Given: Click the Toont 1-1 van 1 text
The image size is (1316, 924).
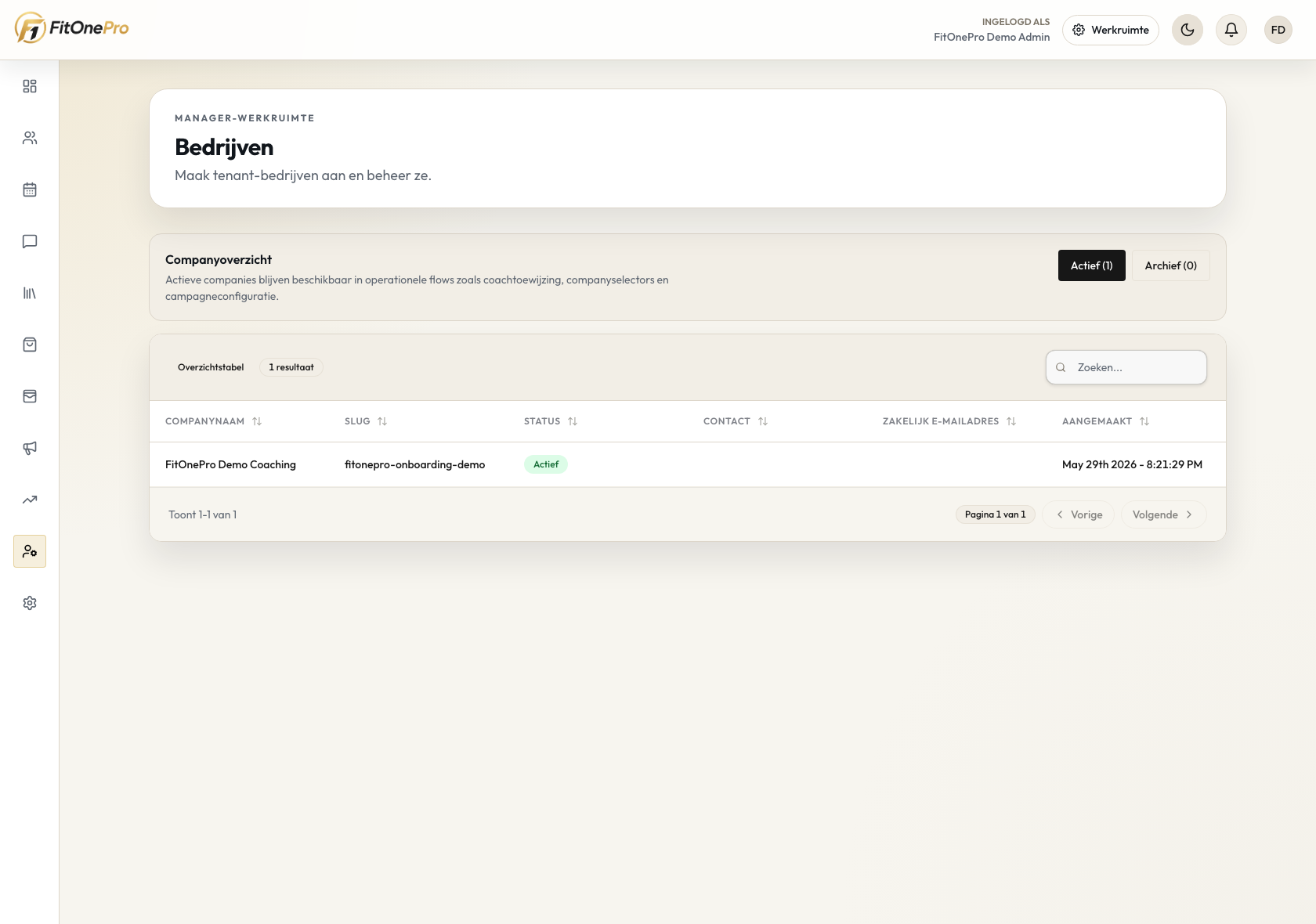Looking at the screenshot, I should point(202,514).
